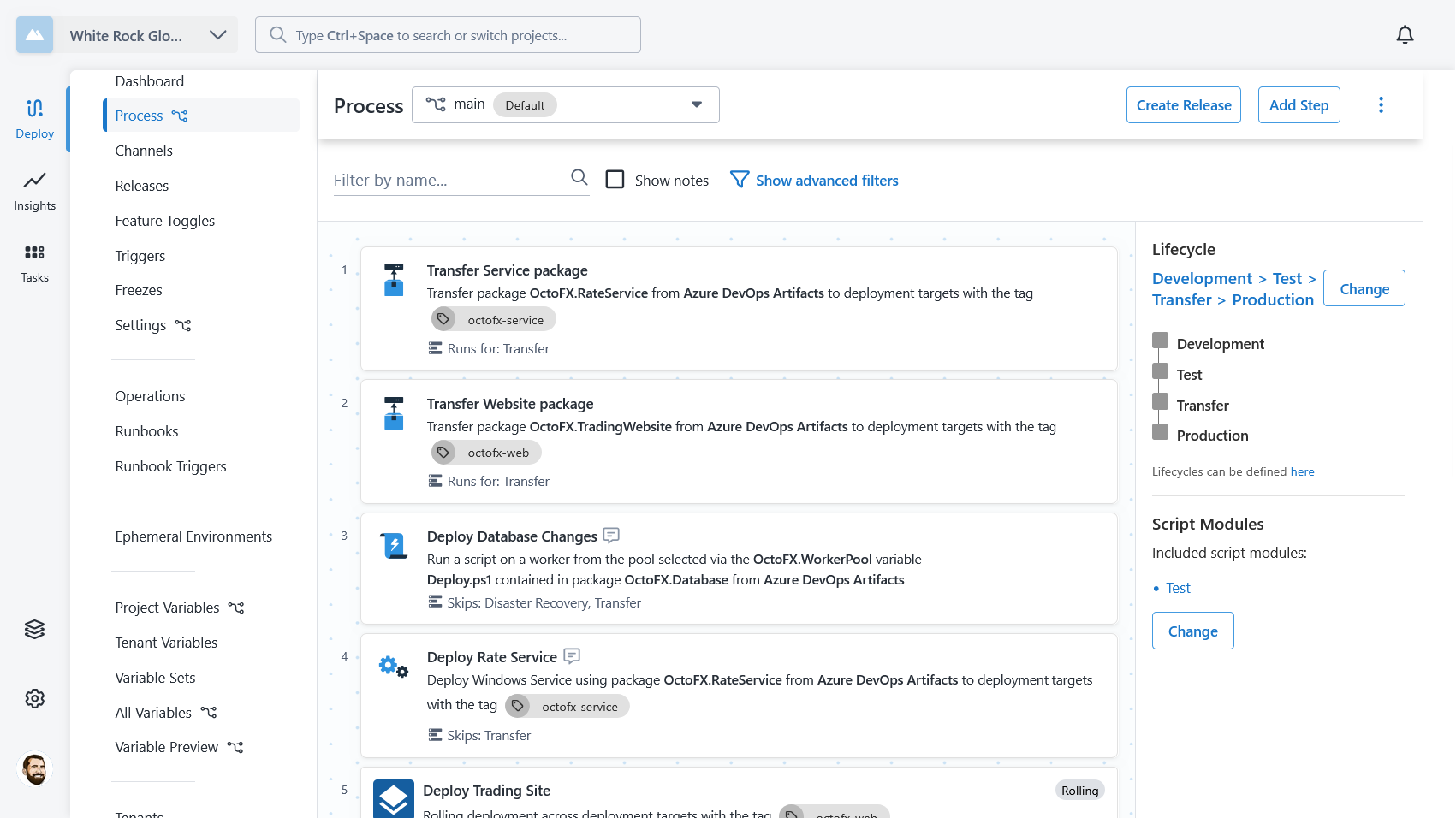
Task: Open the Transfer Service package step
Action: 507,270
